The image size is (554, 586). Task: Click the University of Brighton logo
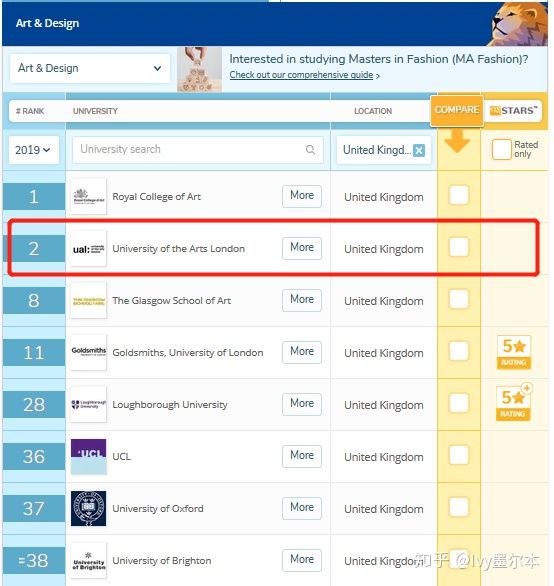coord(89,560)
